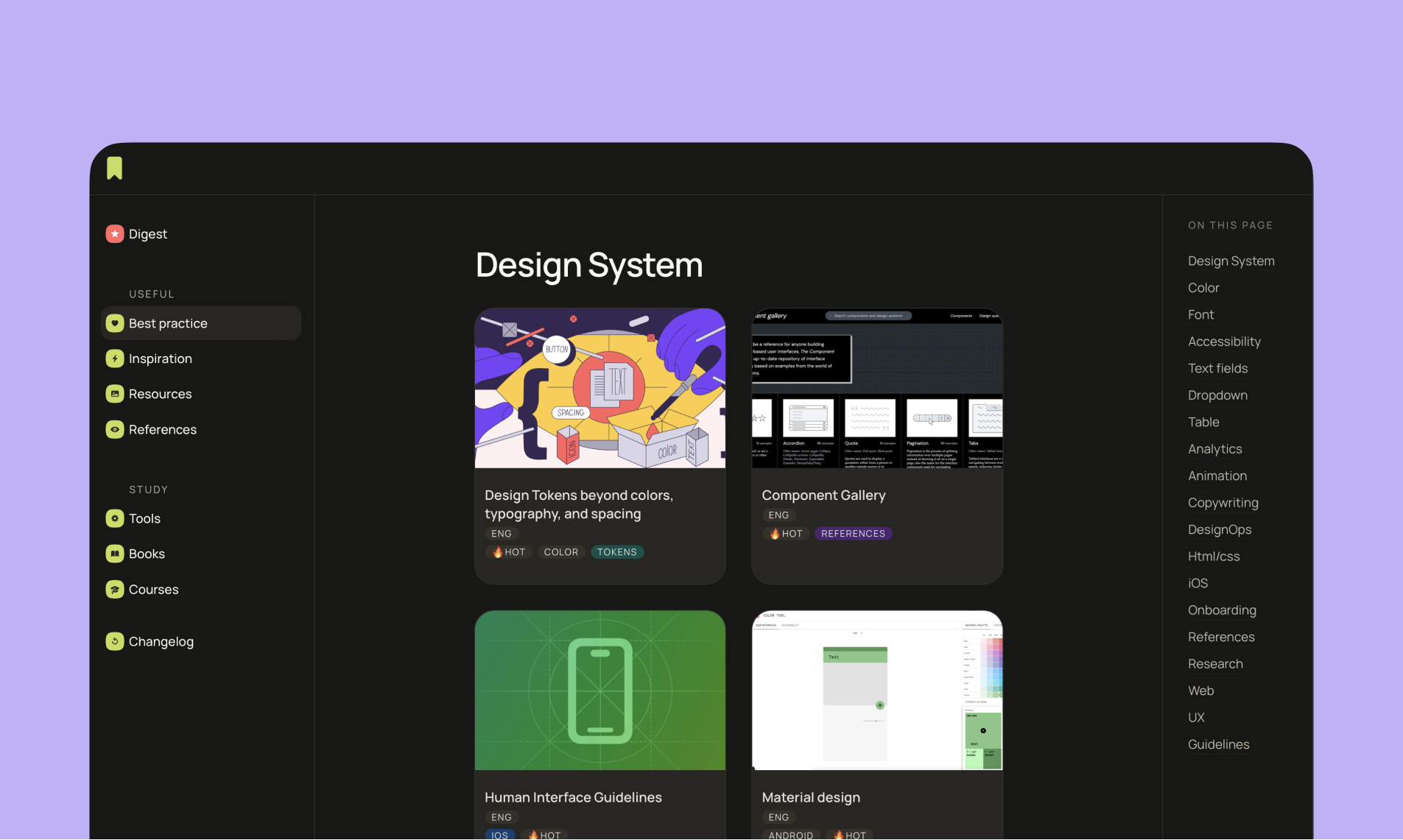Go to Inspiration section
The image size is (1403, 840).
161,359
